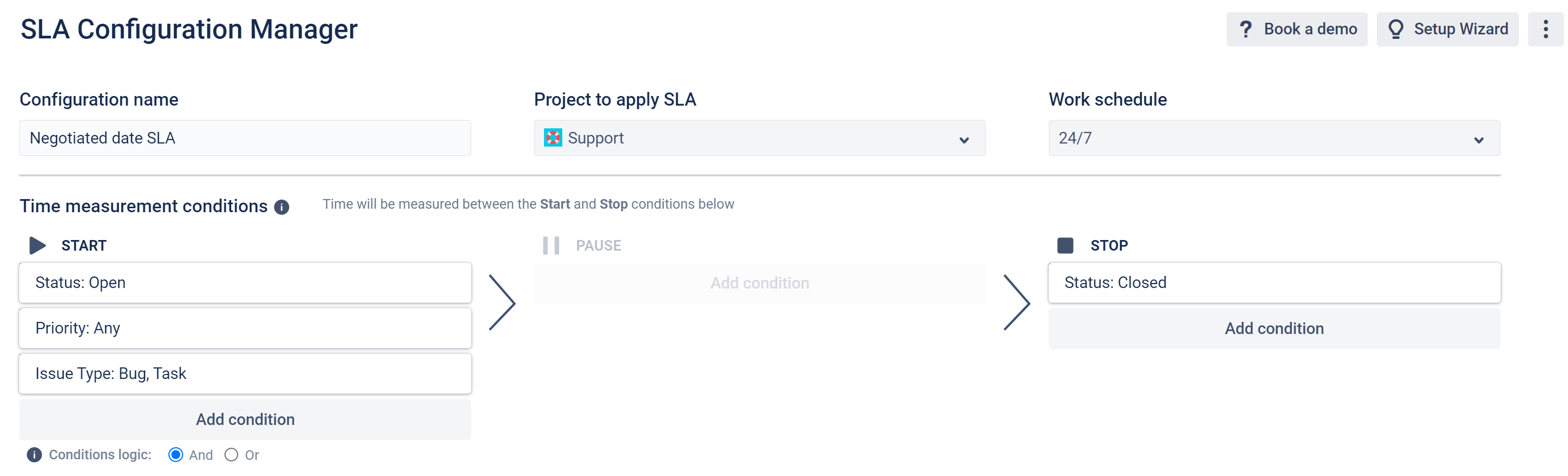1568x476 pixels.
Task: Click the info icon next to Conditions logic
Action: (35, 455)
